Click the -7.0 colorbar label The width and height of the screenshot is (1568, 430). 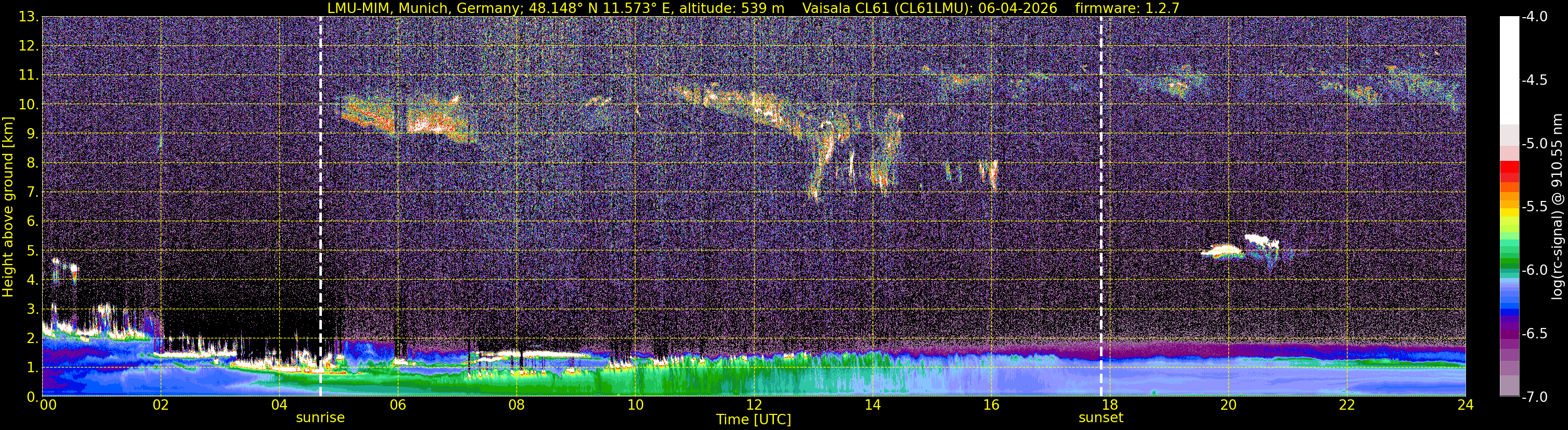click(x=1534, y=397)
